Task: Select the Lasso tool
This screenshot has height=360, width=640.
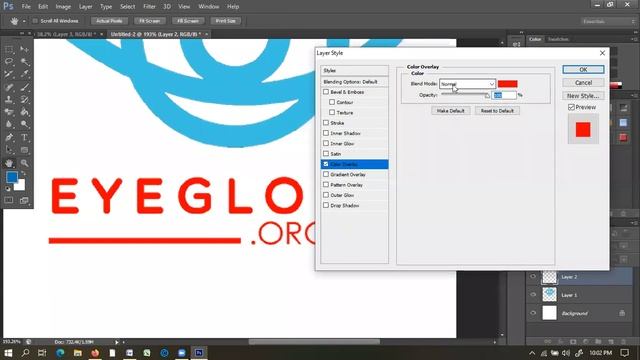Action: point(9,62)
